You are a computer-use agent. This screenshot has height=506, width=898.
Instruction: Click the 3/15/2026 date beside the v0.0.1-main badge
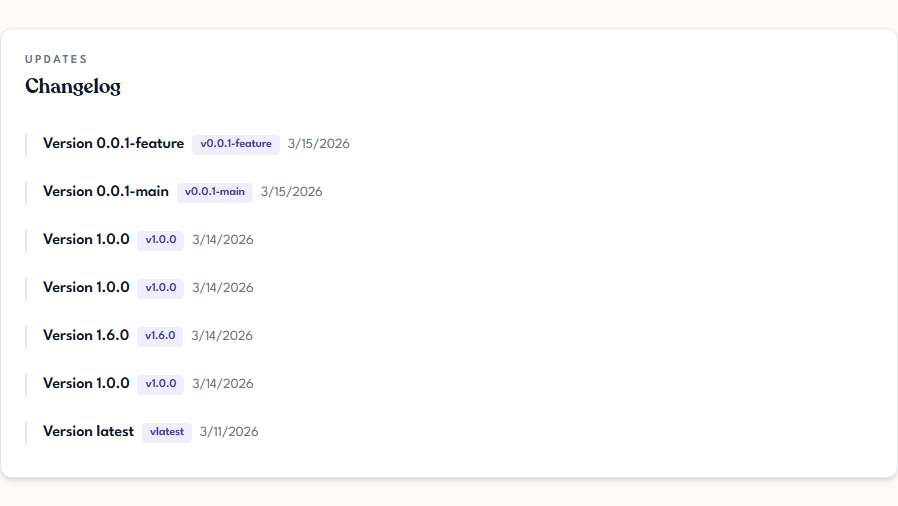point(292,192)
